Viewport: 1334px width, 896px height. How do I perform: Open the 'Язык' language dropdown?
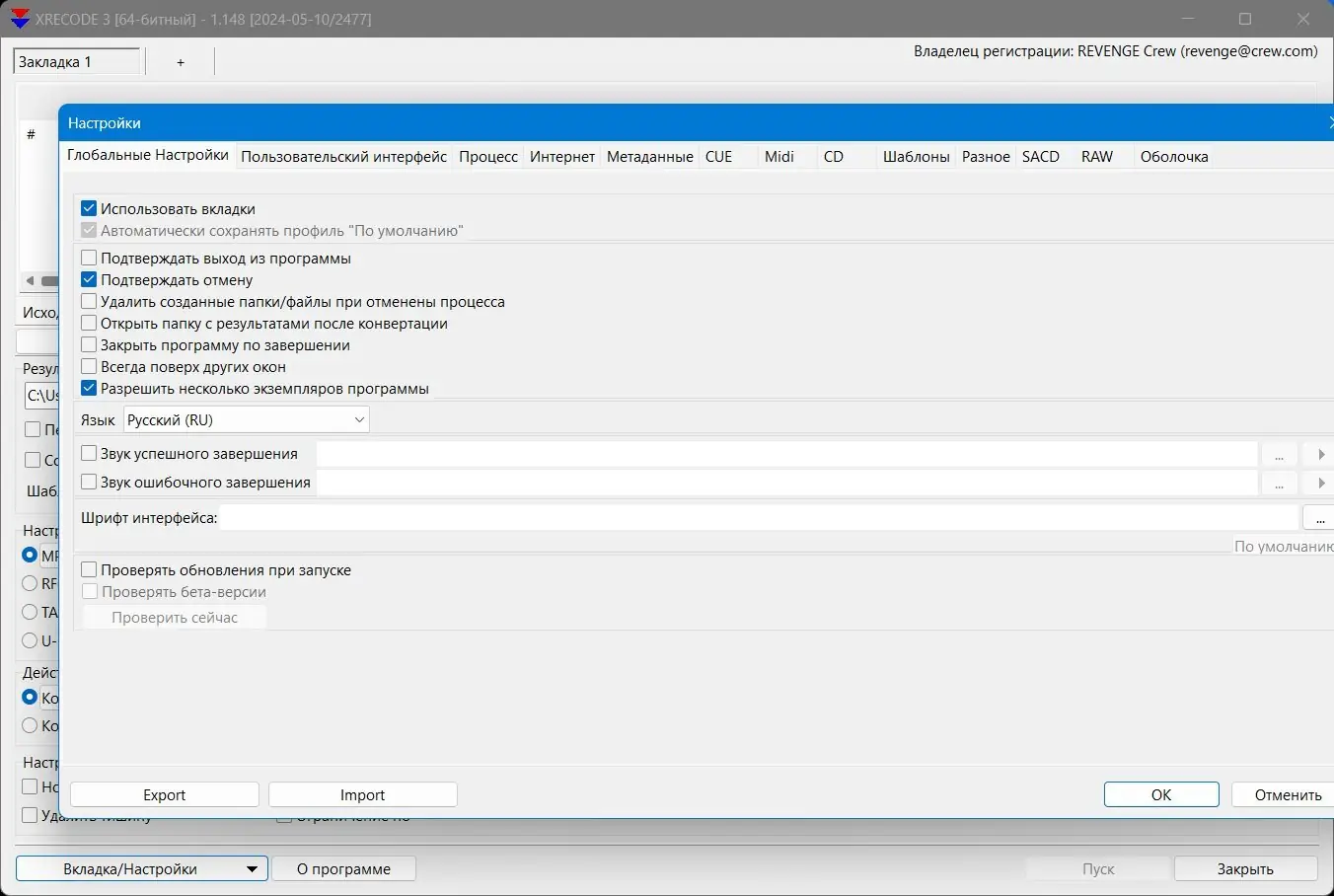point(247,420)
